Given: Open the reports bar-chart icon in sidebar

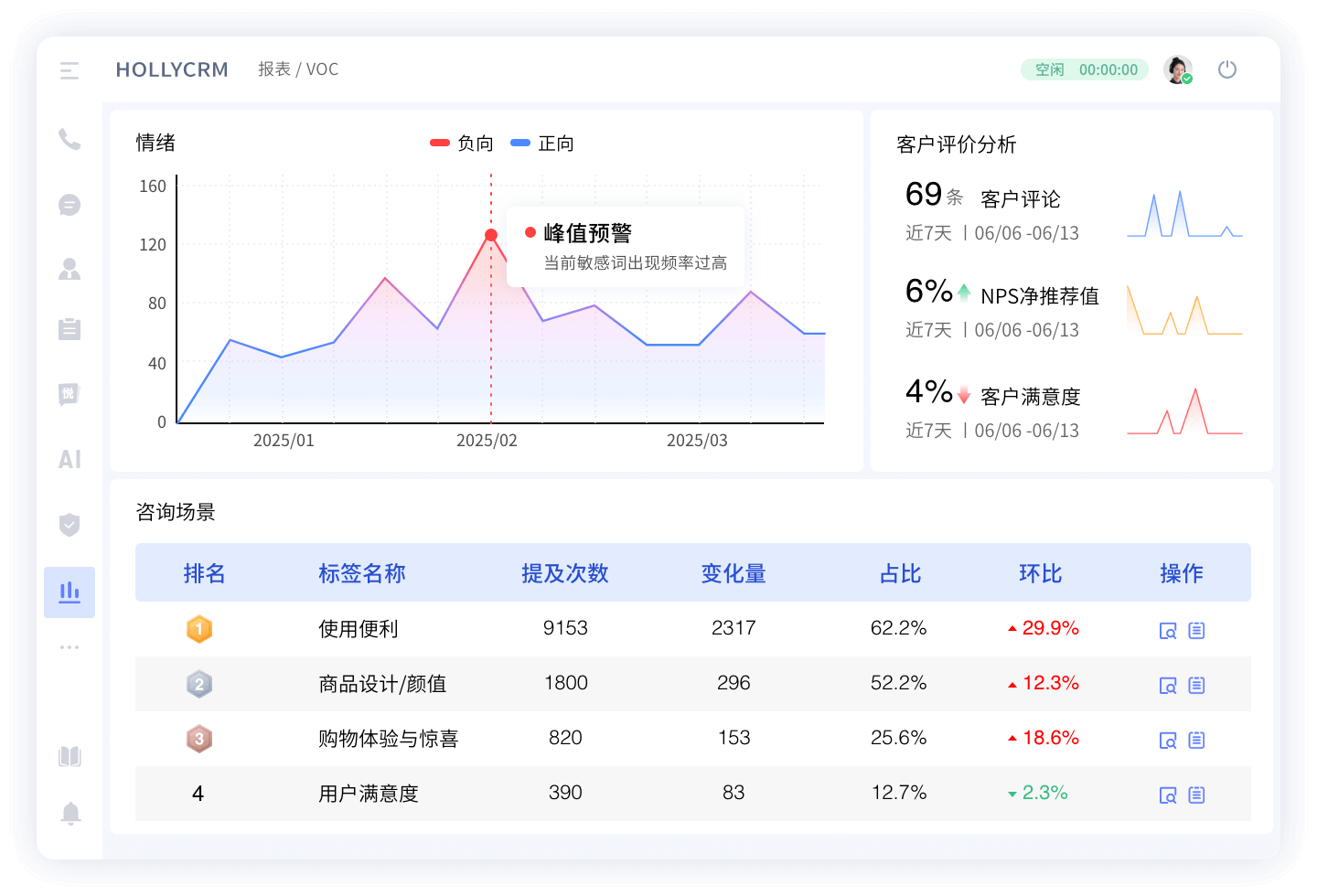Looking at the screenshot, I should (69, 592).
